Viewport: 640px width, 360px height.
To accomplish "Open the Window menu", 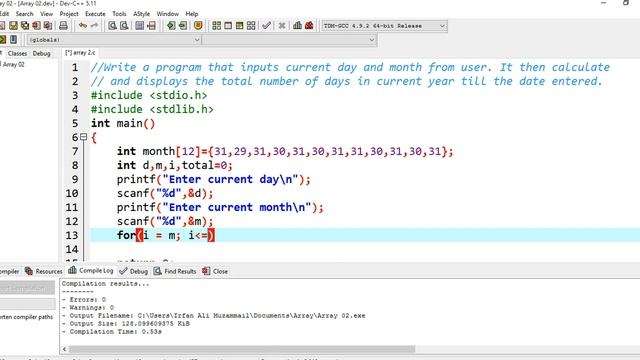I will (168, 14).
